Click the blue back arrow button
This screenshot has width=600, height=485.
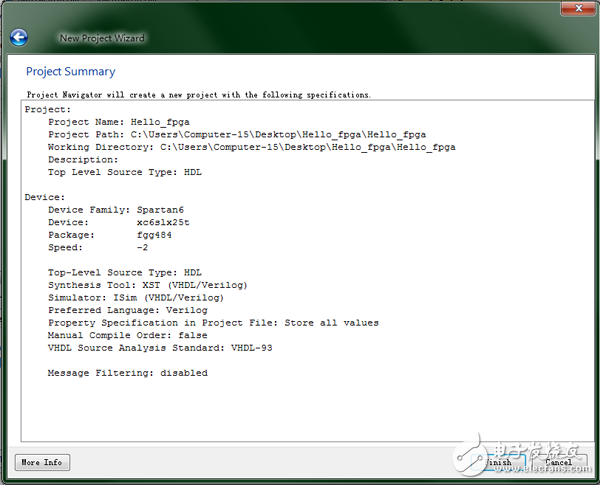18,38
